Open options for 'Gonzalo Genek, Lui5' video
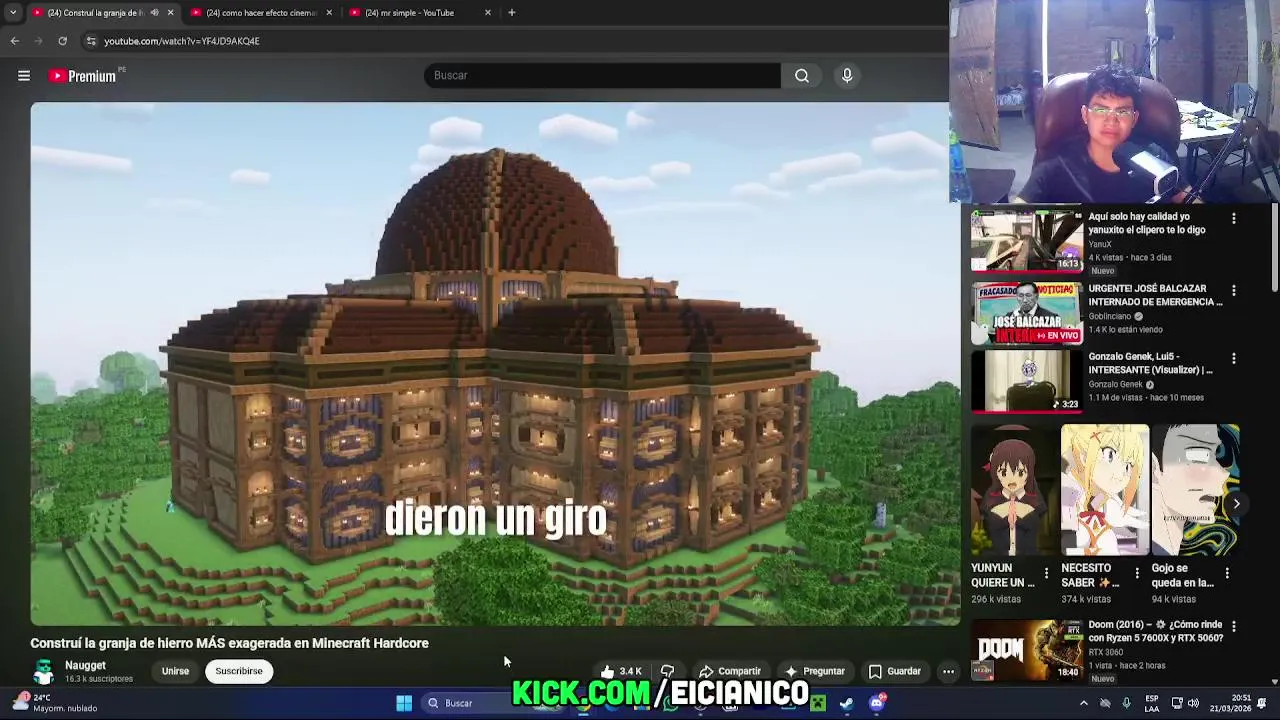1280x720 pixels. point(1233,358)
